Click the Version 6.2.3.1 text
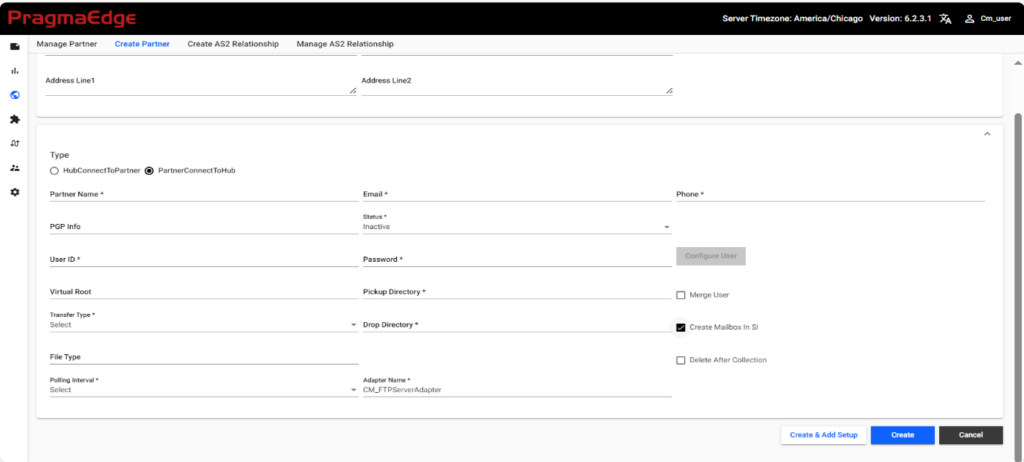This screenshot has height=462, width=1024. tap(901, 18)
